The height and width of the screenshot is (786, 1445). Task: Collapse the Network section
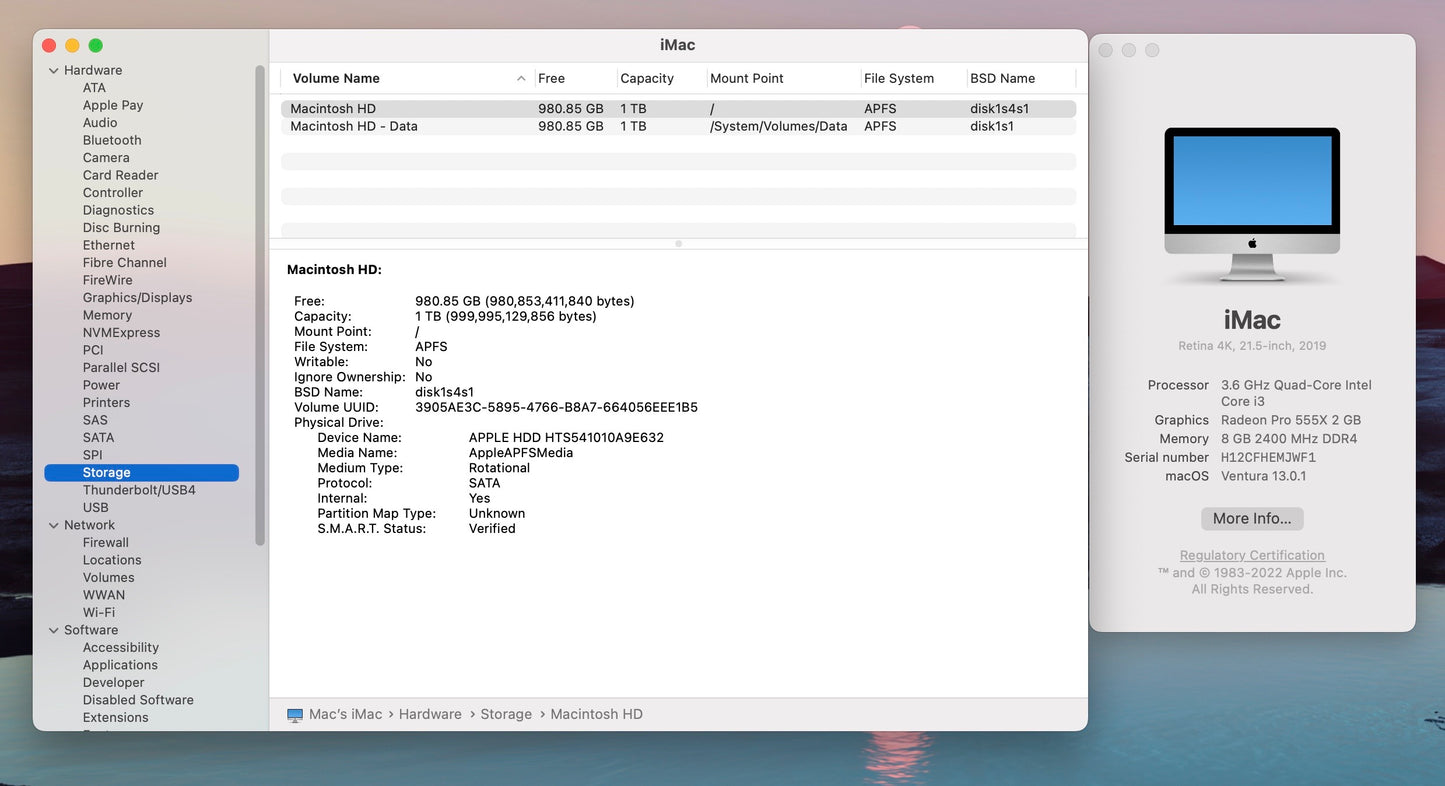coord(54,524)
